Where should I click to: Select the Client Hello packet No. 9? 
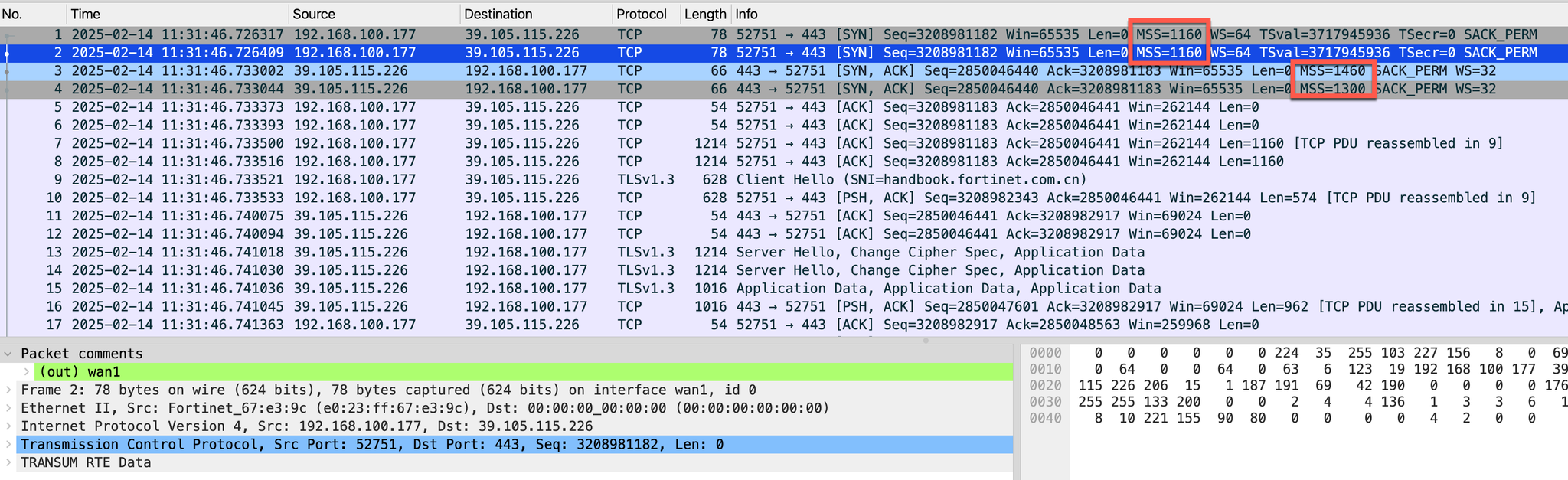(x=784, y=180)
